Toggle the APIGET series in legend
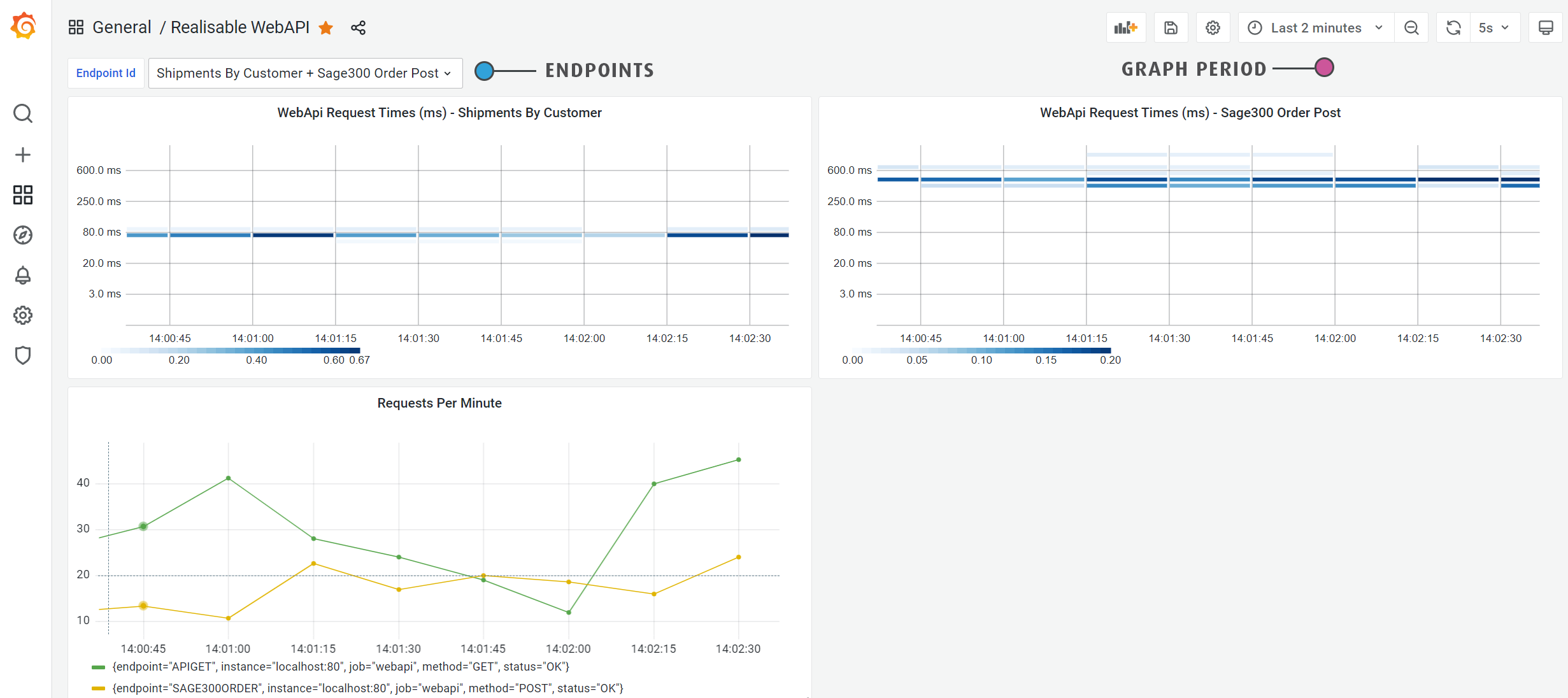1568x698 pixels. tap(340, 667)
